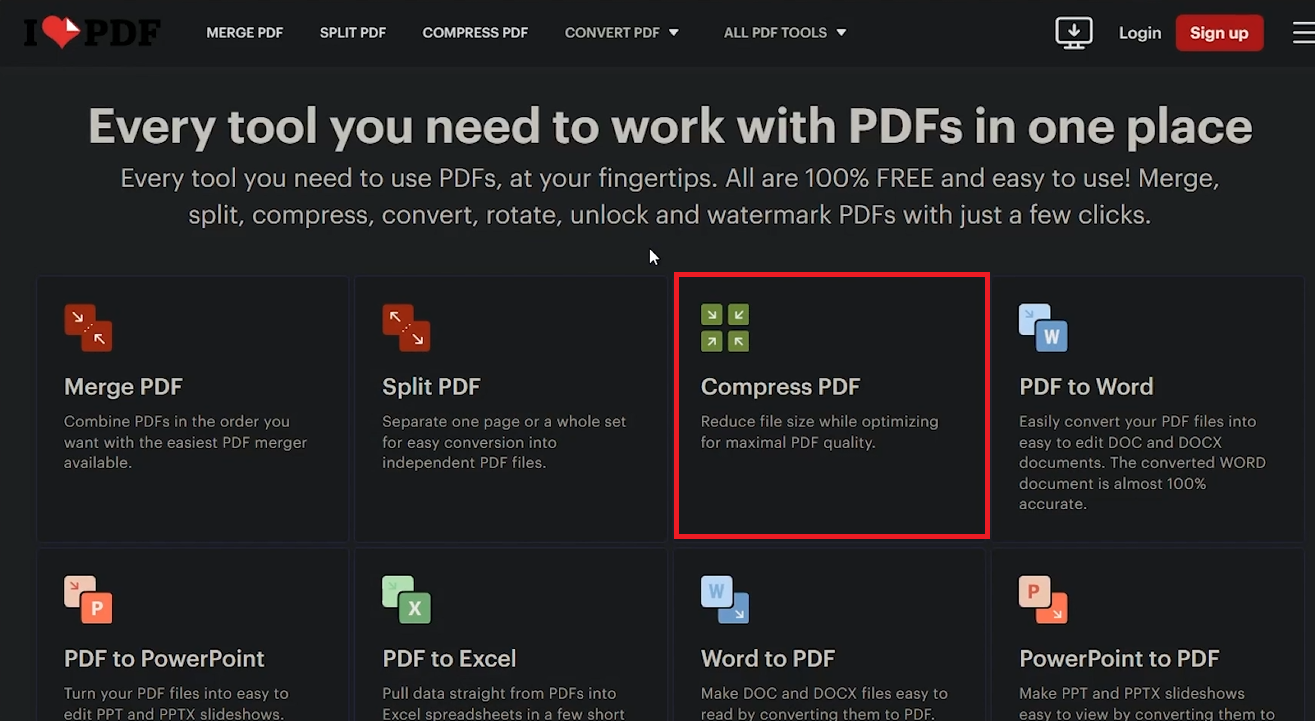1315x721 pixels.
Task: Click the Login link
Action: (x=1139, y=32)
